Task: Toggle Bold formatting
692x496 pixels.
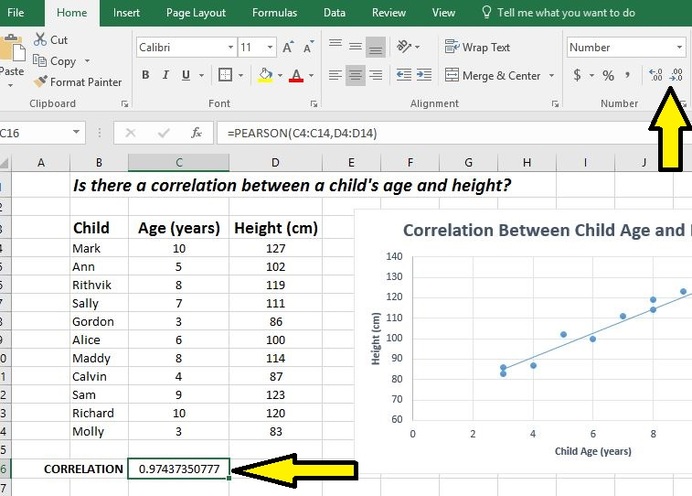Action: (146, 76)
